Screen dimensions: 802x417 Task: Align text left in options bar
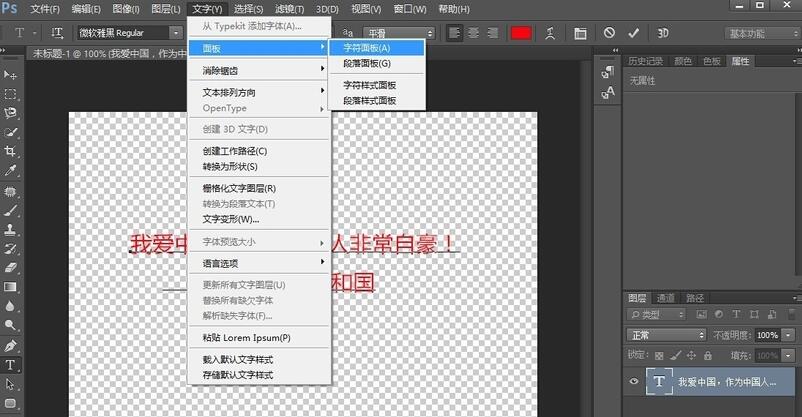point(454,33)
